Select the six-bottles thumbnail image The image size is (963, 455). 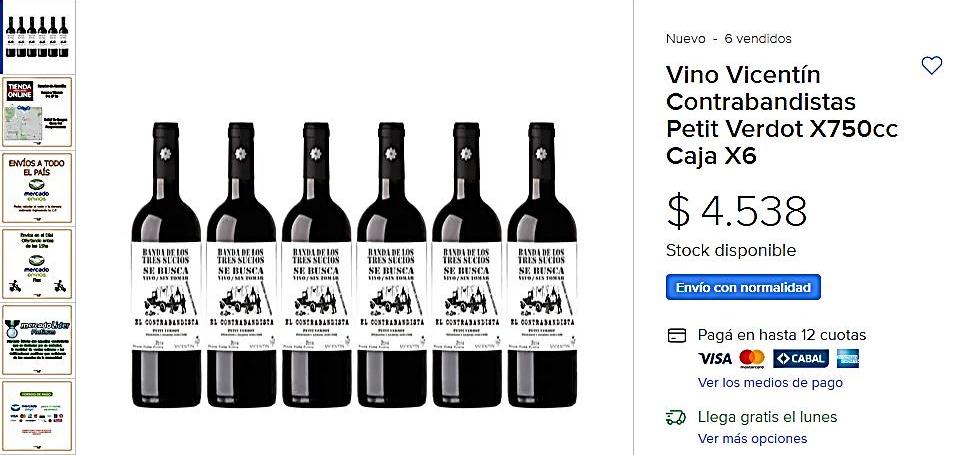tap(38, 36)
